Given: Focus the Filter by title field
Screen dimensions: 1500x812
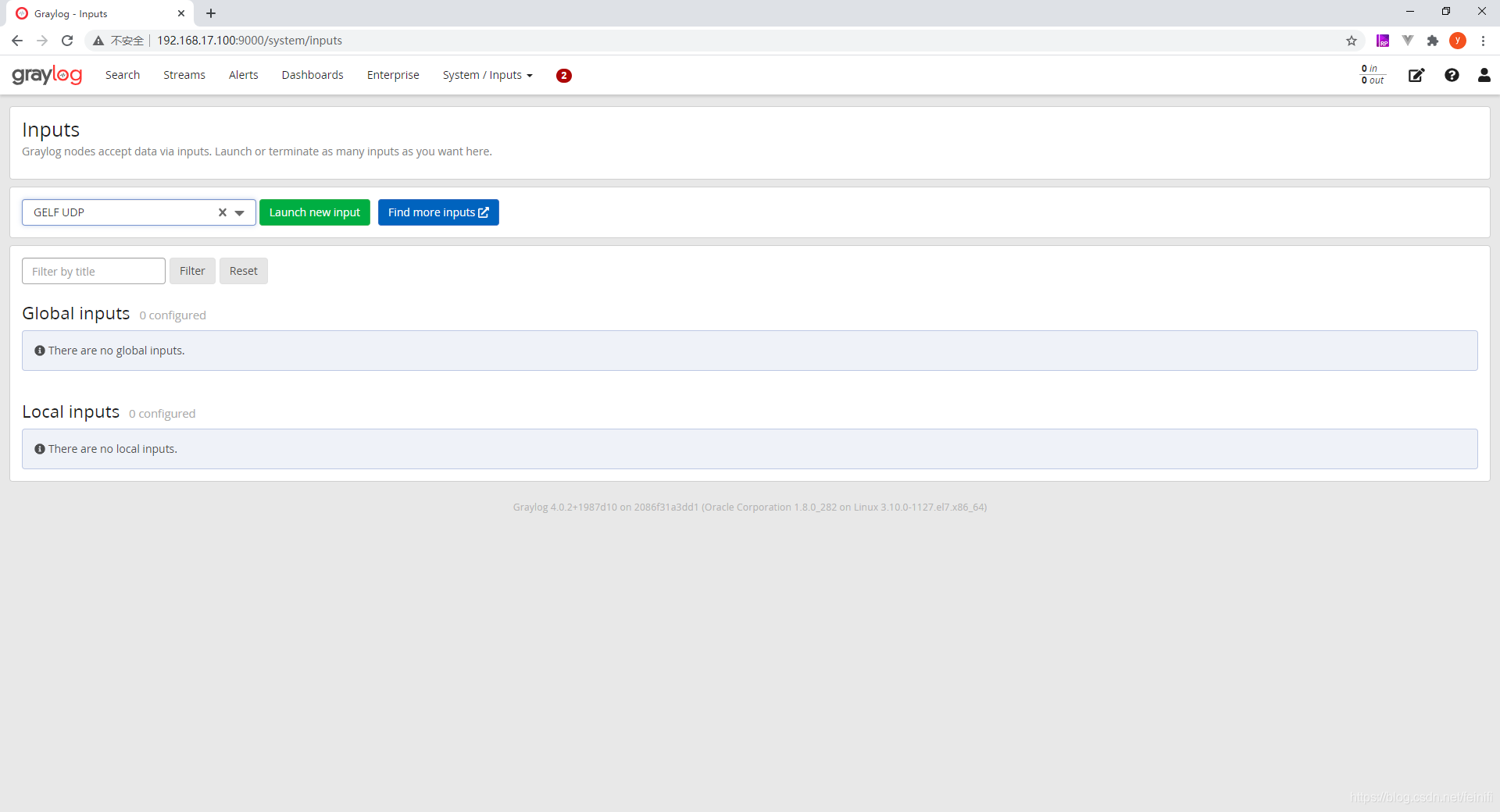Looking at the screenshot, I should [94, 271].
